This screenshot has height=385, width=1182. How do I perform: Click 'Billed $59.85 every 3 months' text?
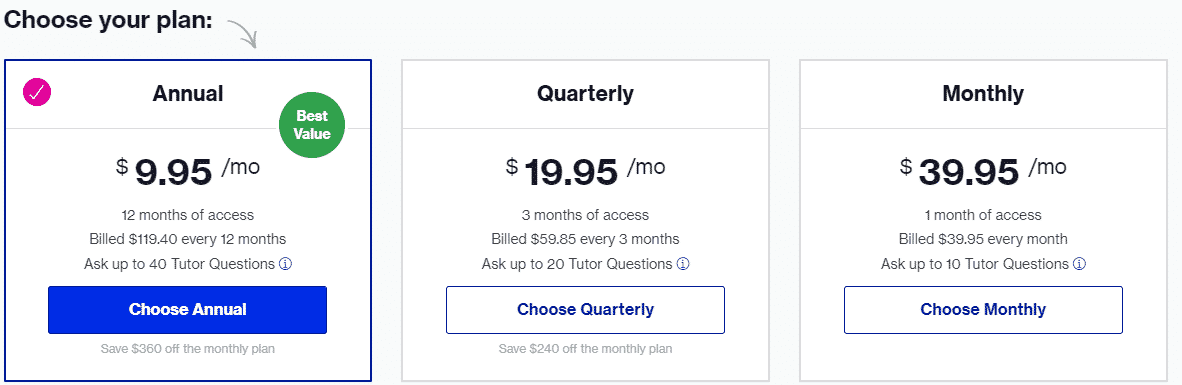pyautogui.click(x=585, y=240)
